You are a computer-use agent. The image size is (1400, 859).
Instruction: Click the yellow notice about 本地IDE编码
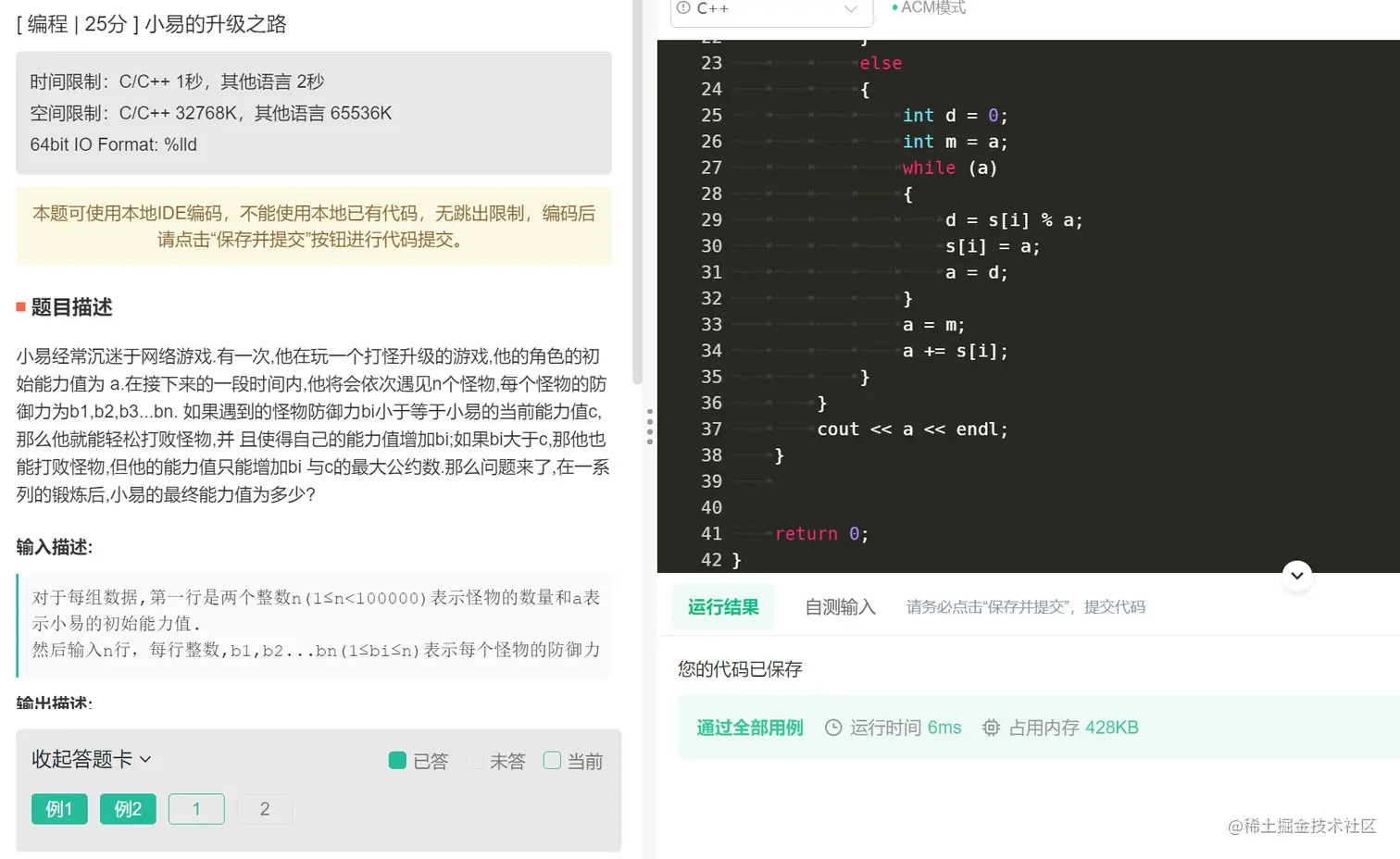[314, 226]
